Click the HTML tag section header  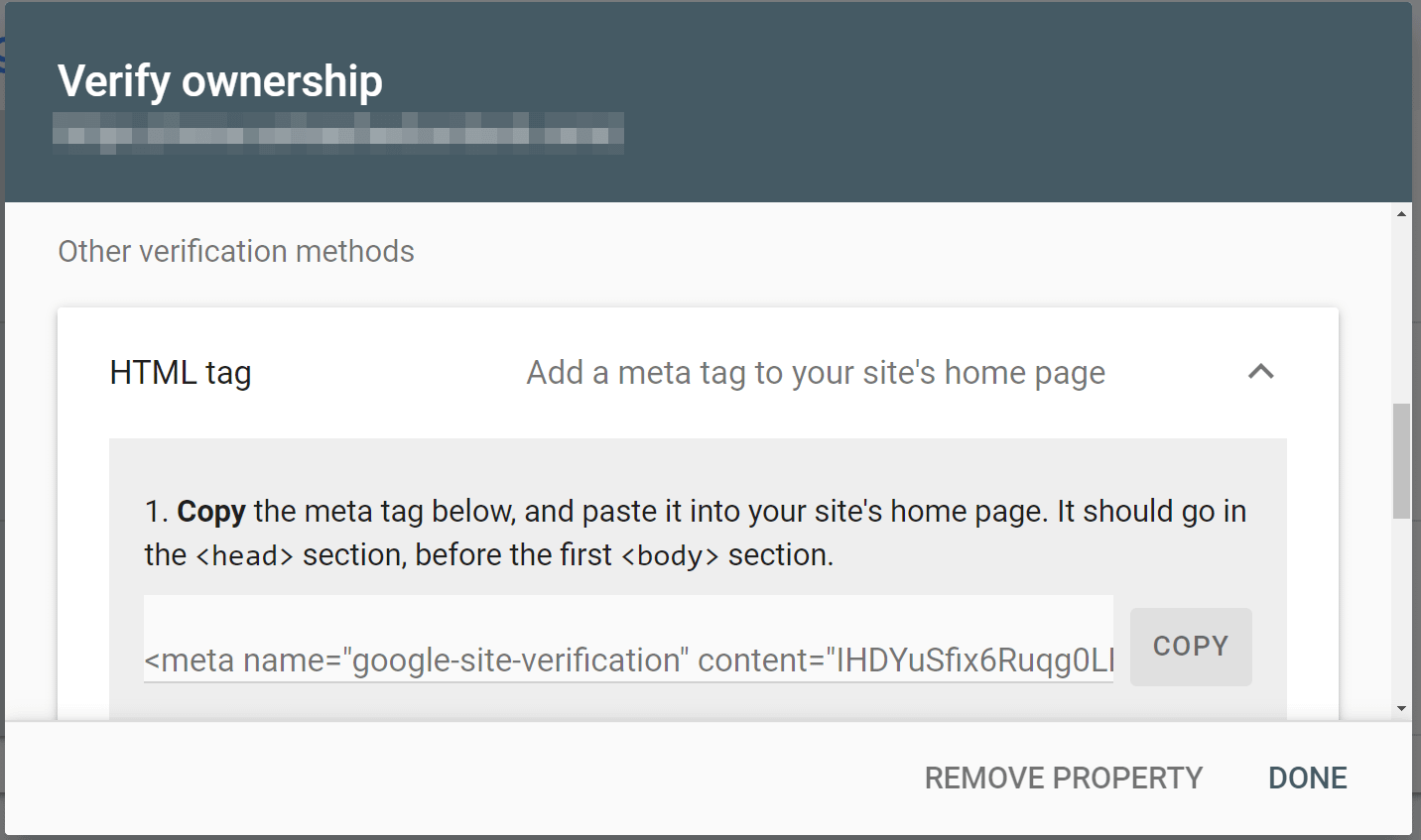click(180, 372)
